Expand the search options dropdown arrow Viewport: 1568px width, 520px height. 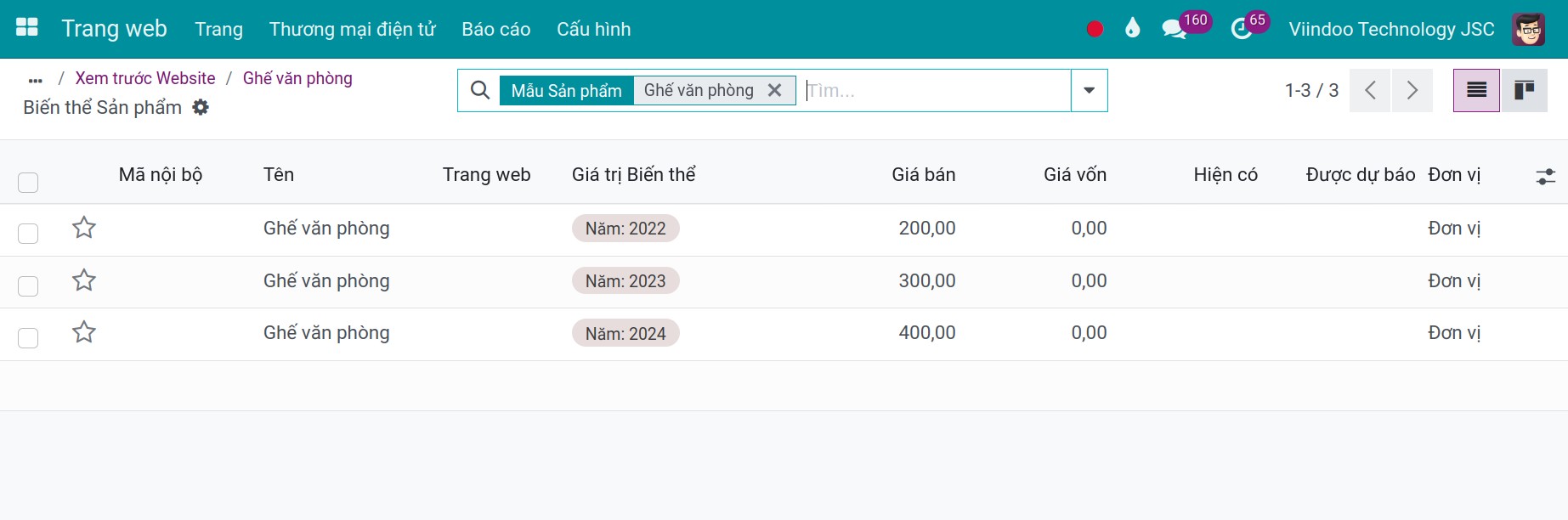point(1089,90)
